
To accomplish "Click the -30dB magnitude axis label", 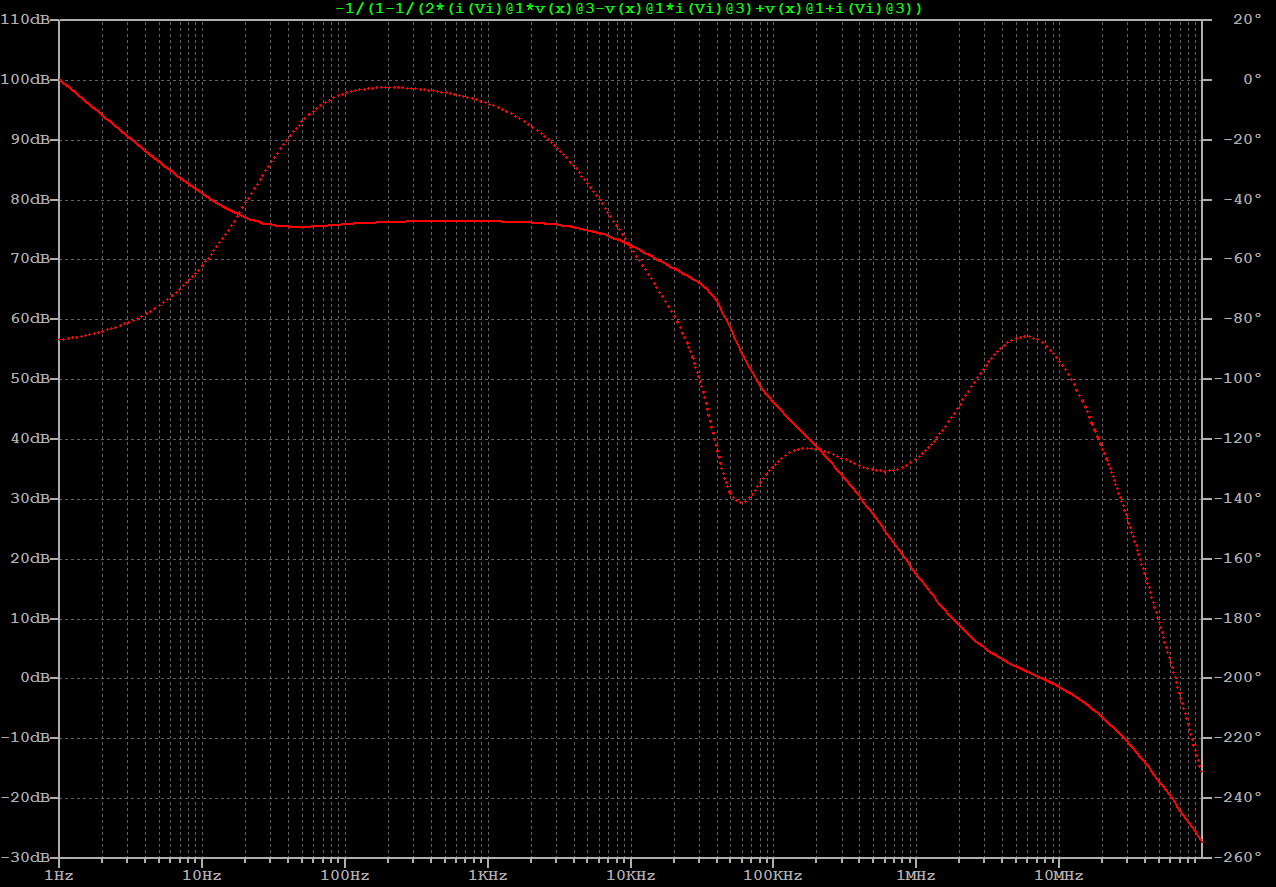I will click(25, 858).
